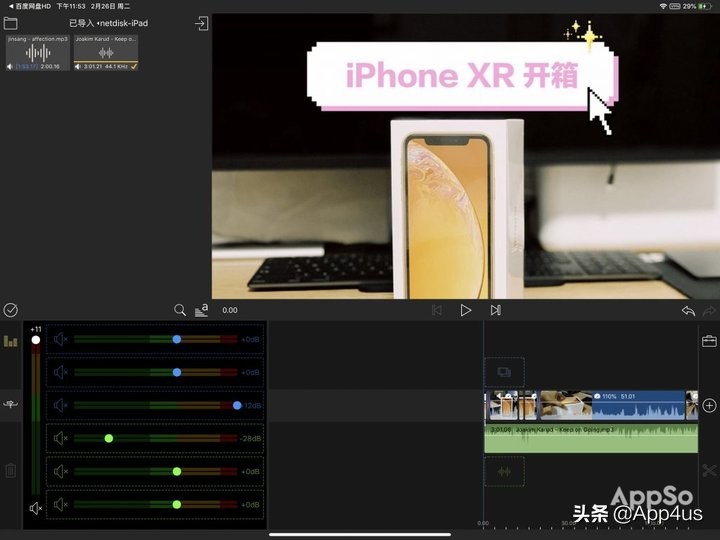Redo the last undone edit

coord(709,311)
